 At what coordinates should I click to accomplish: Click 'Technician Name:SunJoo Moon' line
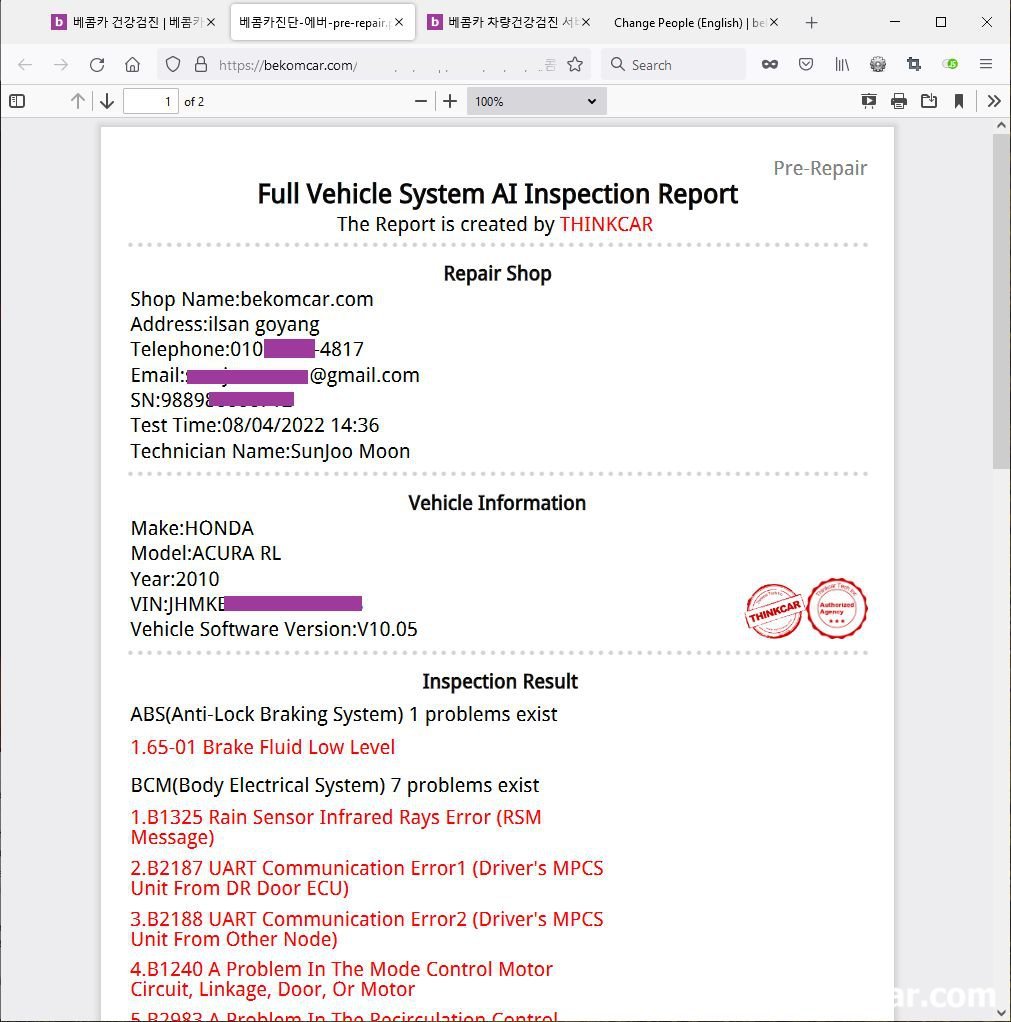click(x=270, y=451)
